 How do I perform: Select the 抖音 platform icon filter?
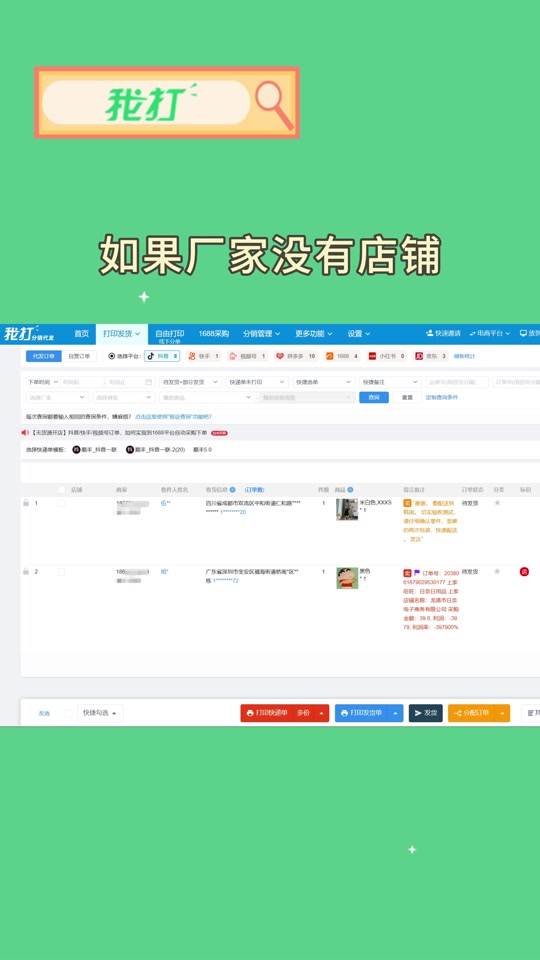tap(151, 356)
